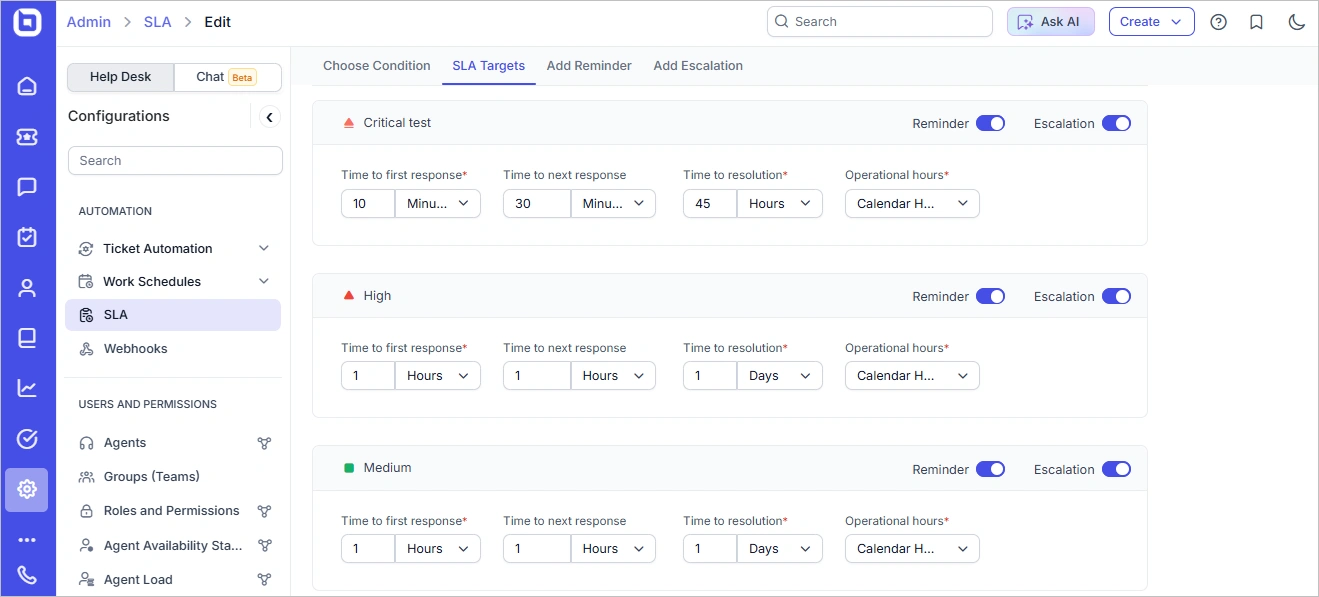This screenshot has height=597, width=1319.
Task: Open the contacts person icon in left rail
Action: pyautogui.click(x=27, y=288)
